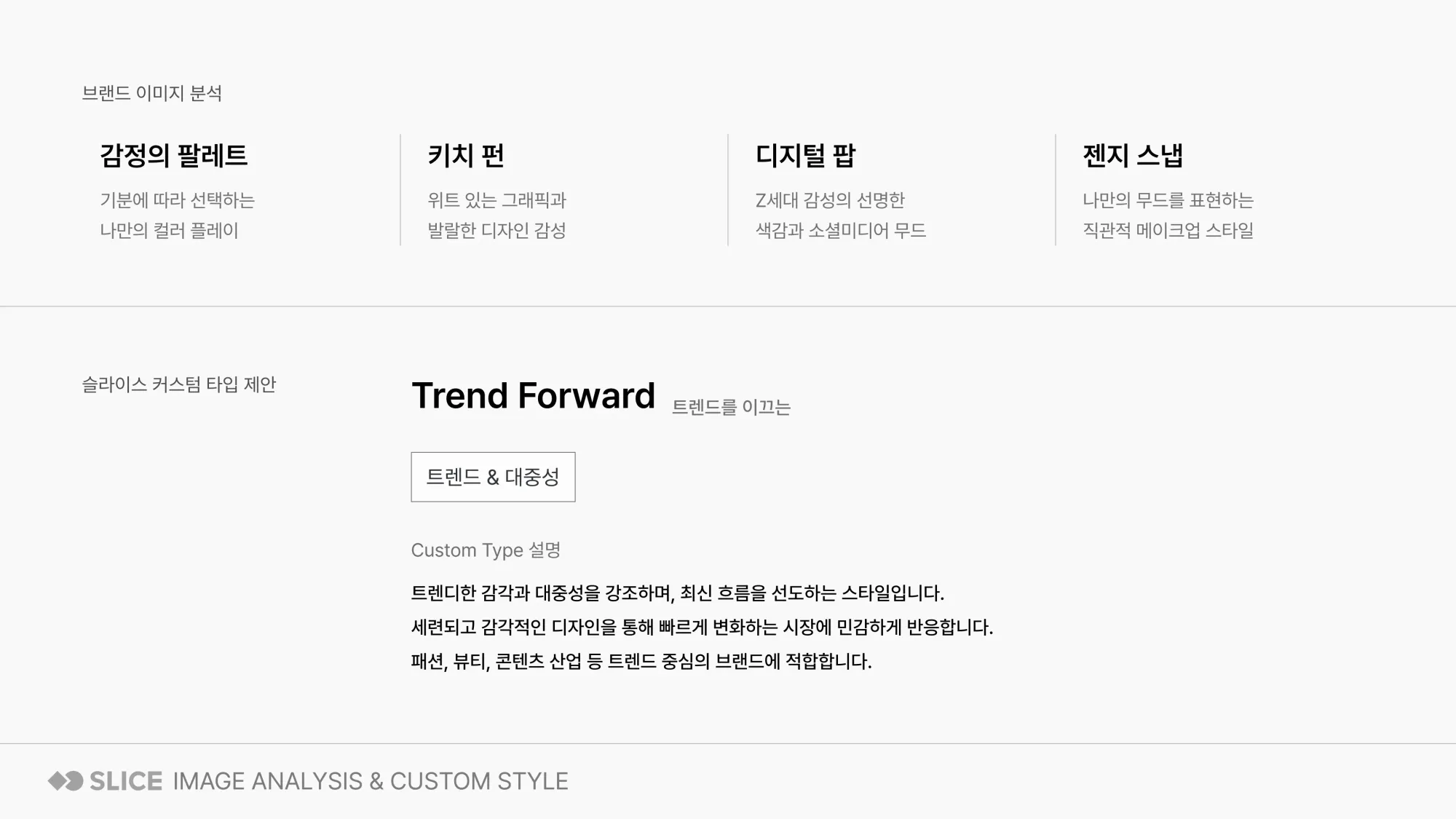
Task: Click the 나만의 무드를 표현하는 description line
Action: tap(1168, 200)
